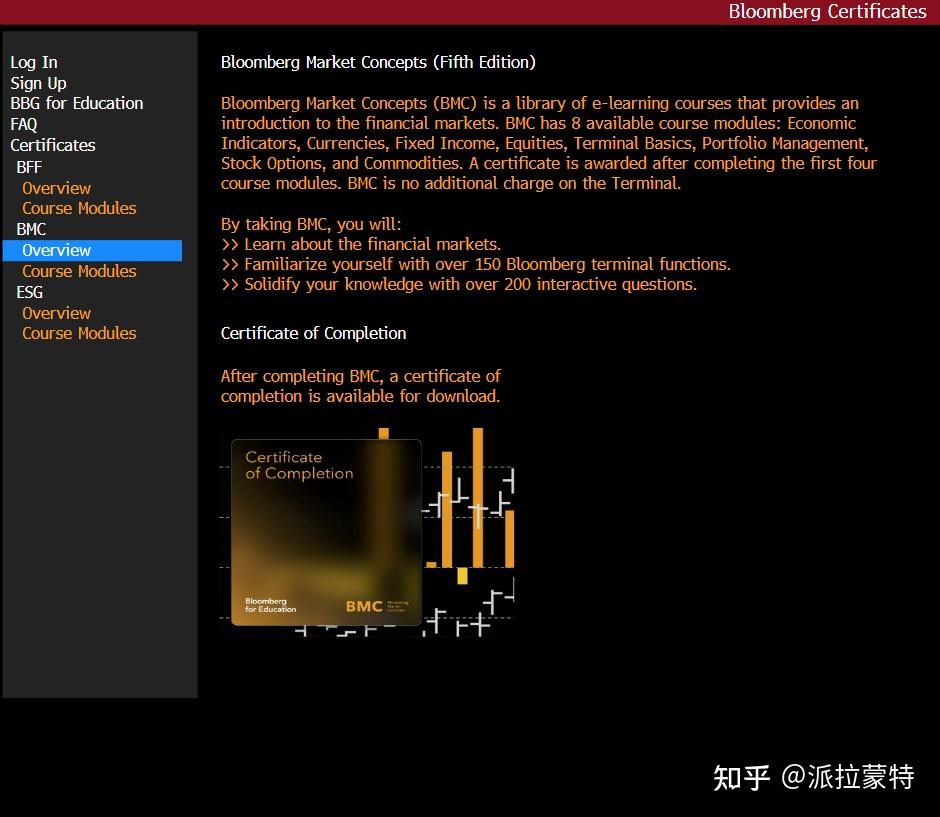The image size is (940, 817).
Task: Open BBG for Education
Action: (x=77, y=103)
